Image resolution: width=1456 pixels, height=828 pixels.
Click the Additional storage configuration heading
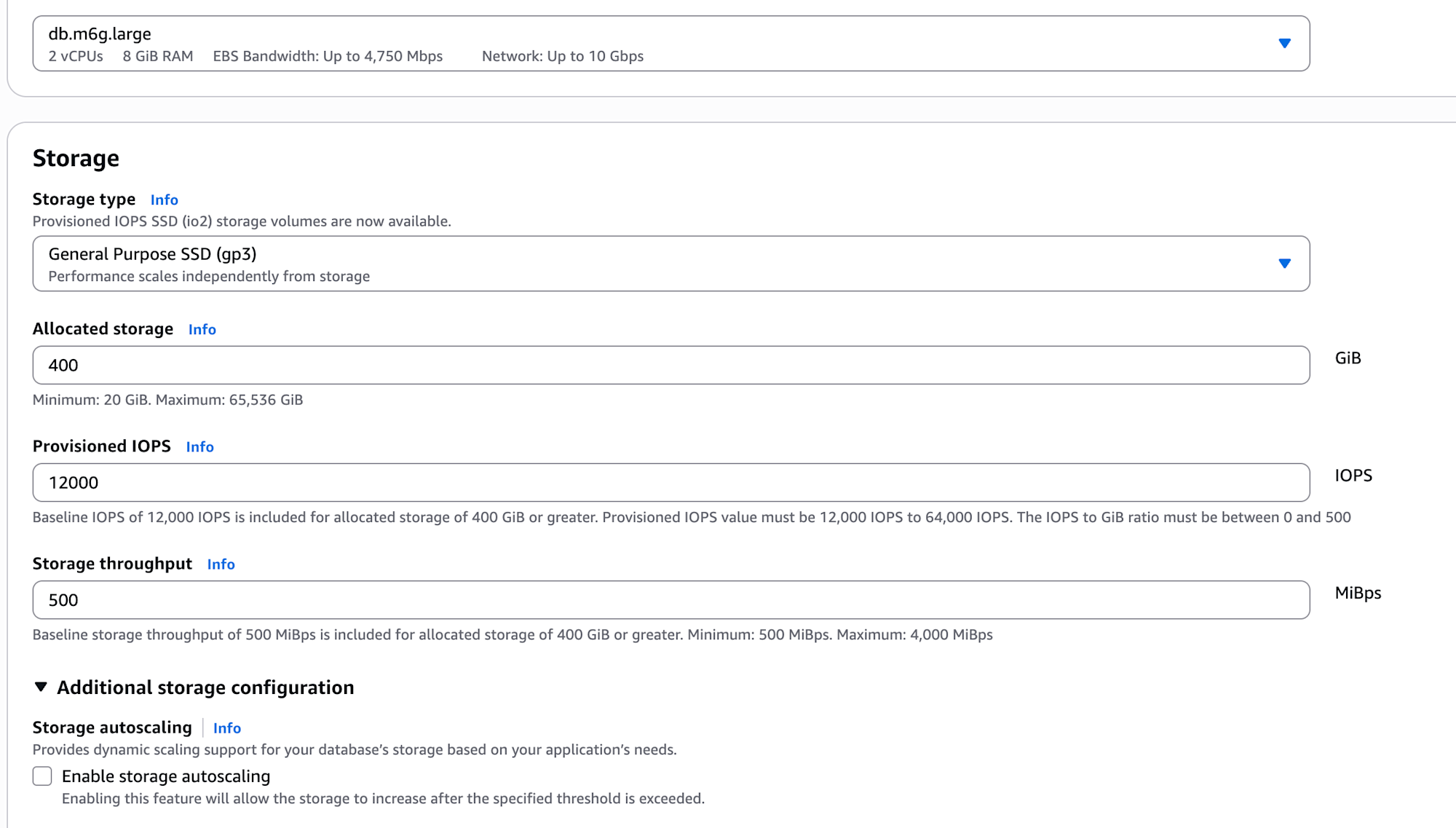205,687
